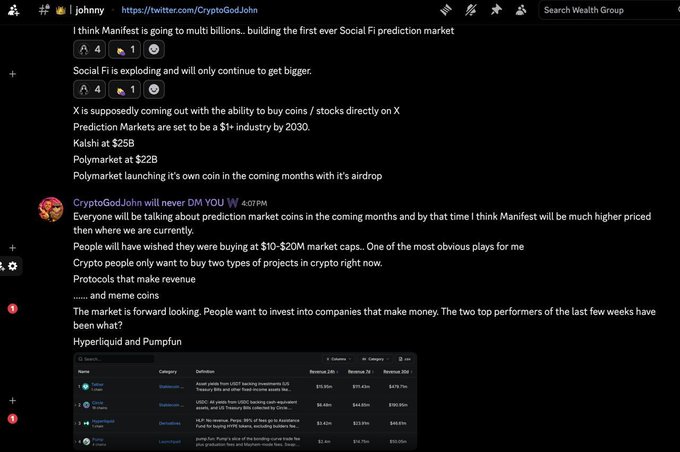The width and height of the screenshot is (680, 452).
Task: Click 'I think Manifest is going to multi billions' message
Action: pyautogui.click(x=264, y=31)
